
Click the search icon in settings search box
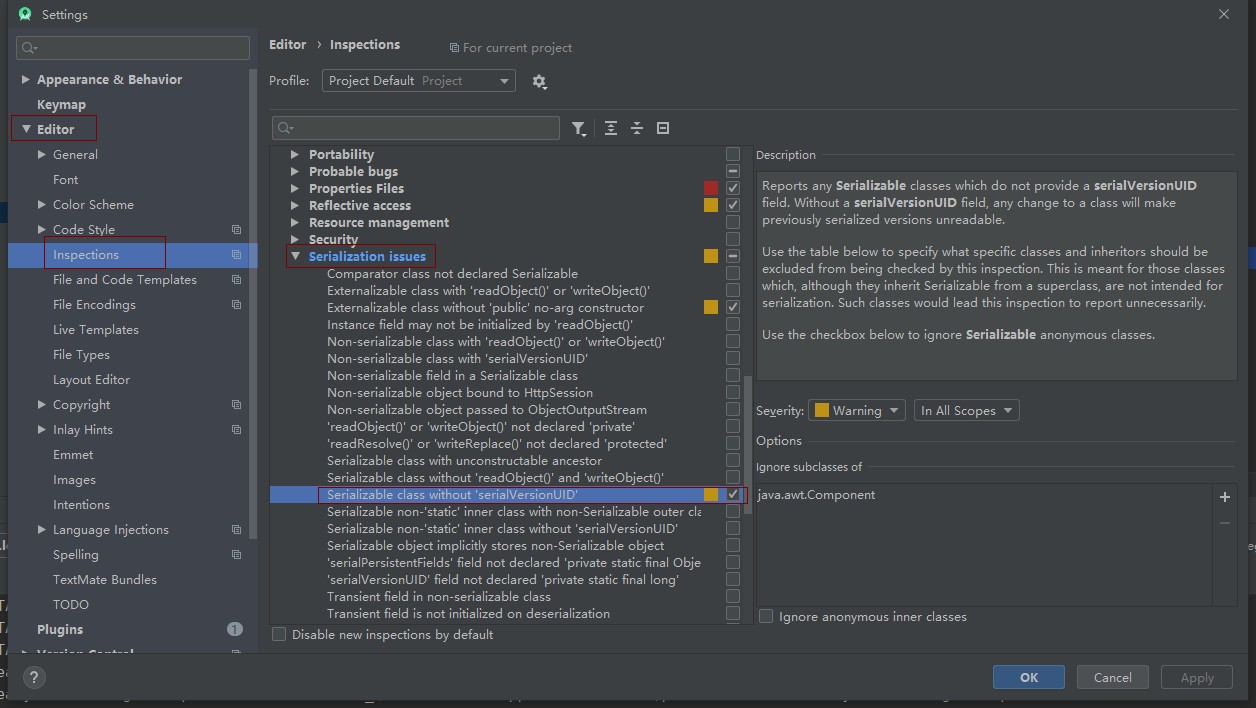click(x=29, y=48)
